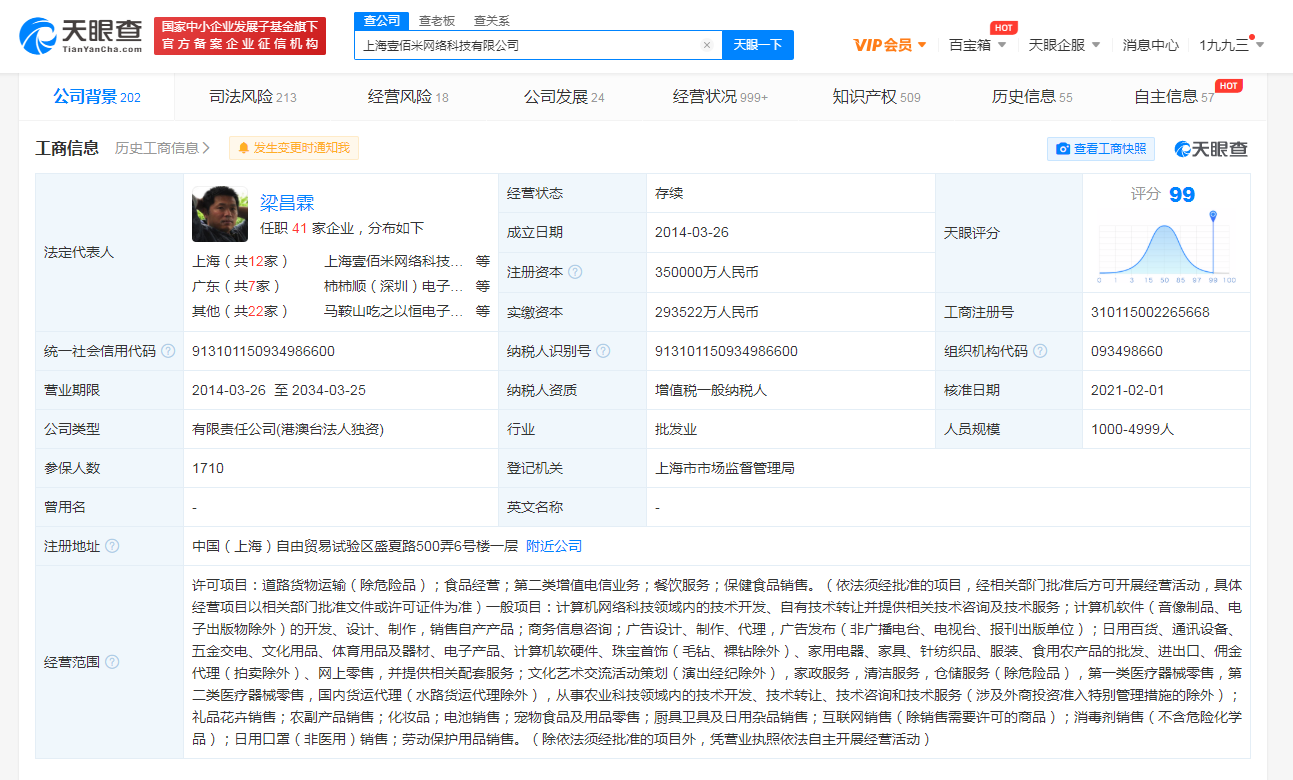
Task: Select the score value 99
Action: pyautogui.click(x=1182, y=195)
